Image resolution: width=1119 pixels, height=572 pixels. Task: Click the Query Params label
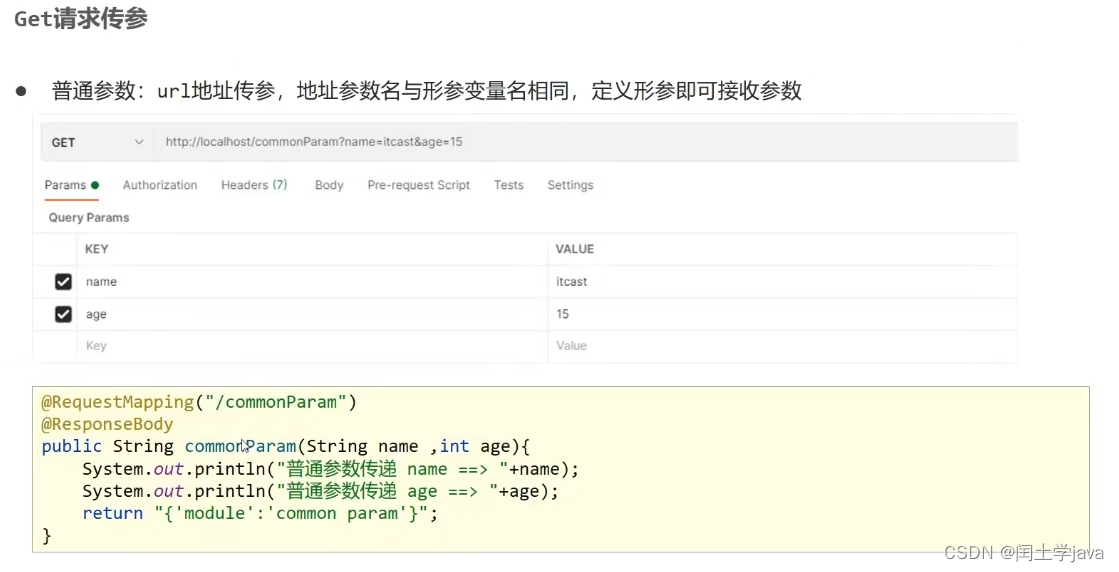coord(88,218)
